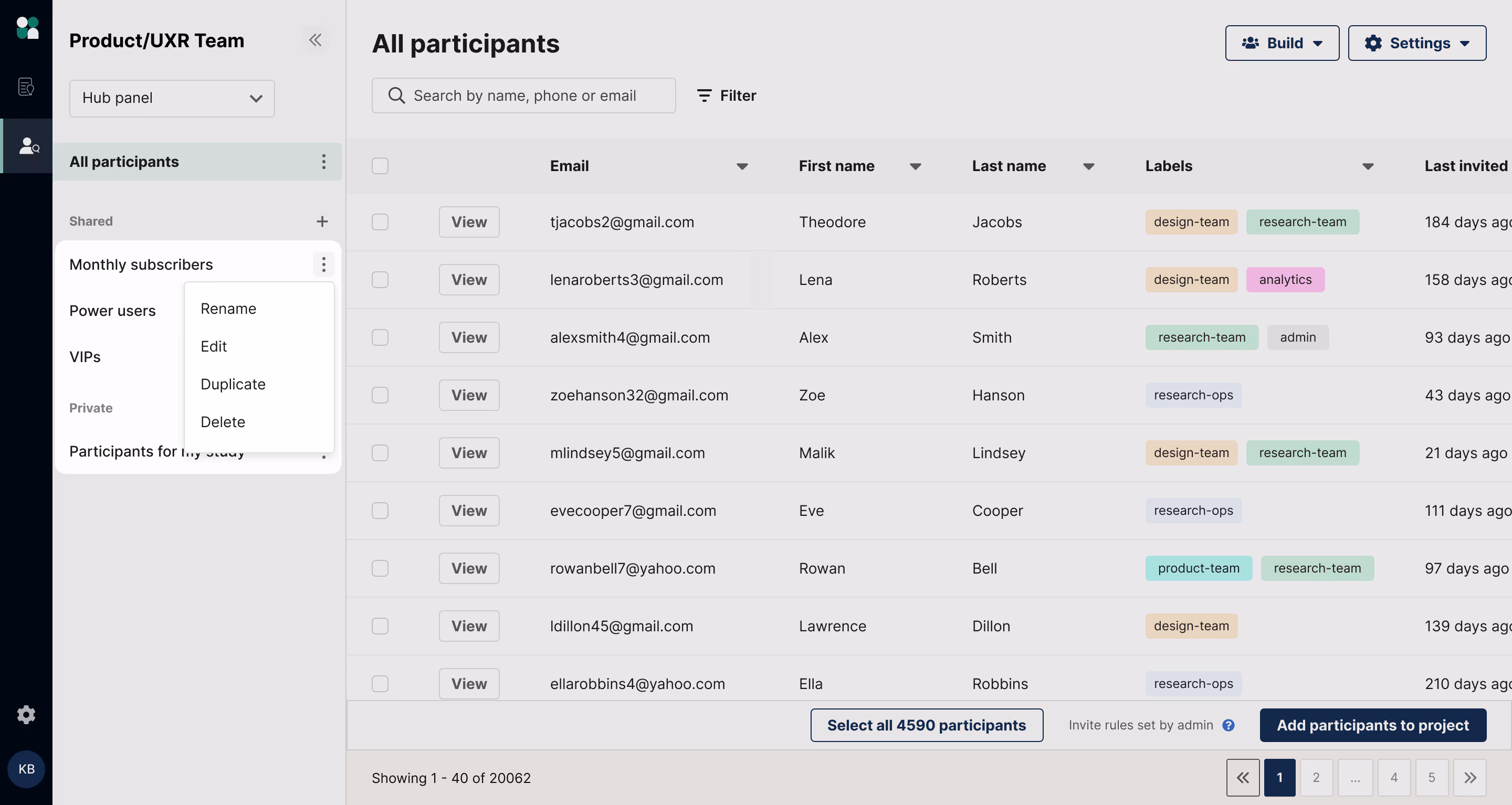Click the search by name field
The image size is (1512, 805).
click(523, 96)
